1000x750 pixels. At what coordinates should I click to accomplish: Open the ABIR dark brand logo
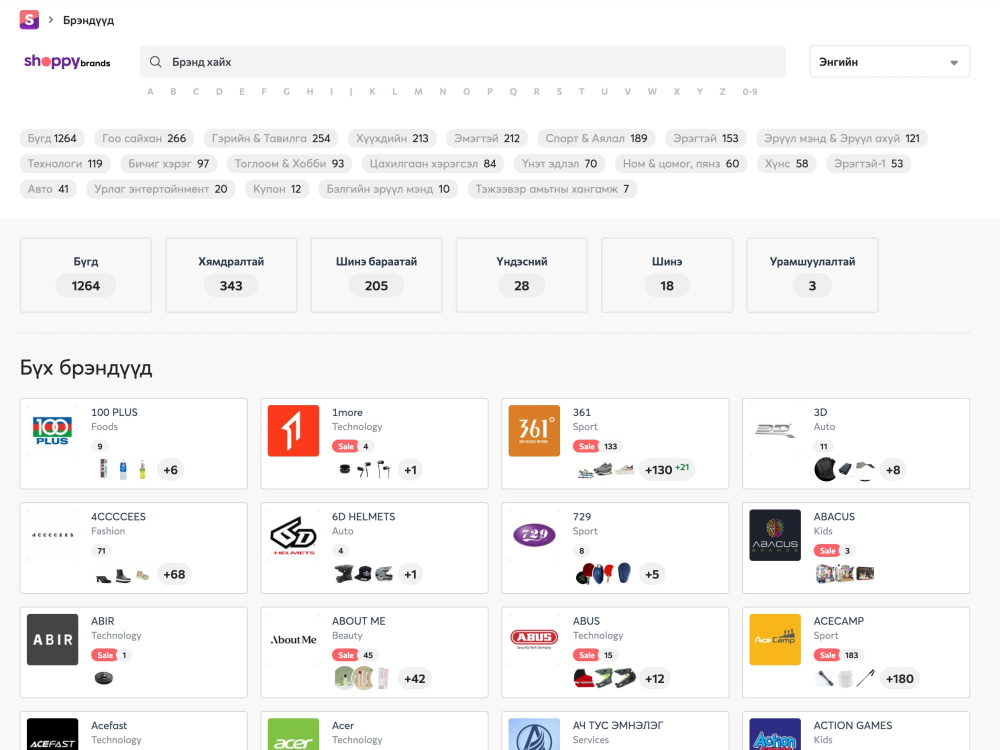point(52,640)
